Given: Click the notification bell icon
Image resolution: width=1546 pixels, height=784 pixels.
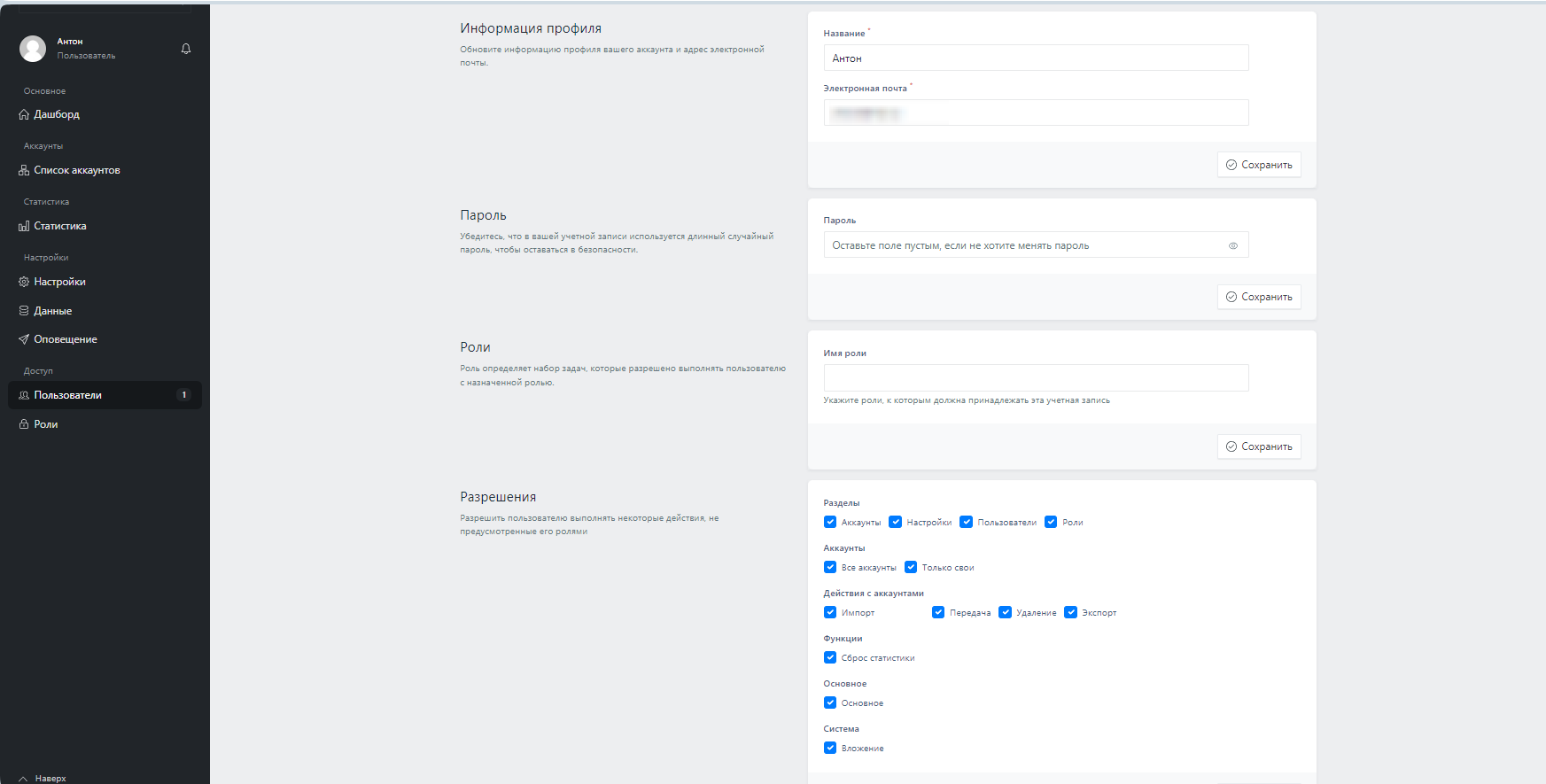Looking at the screenshot, I should [186, 49].
